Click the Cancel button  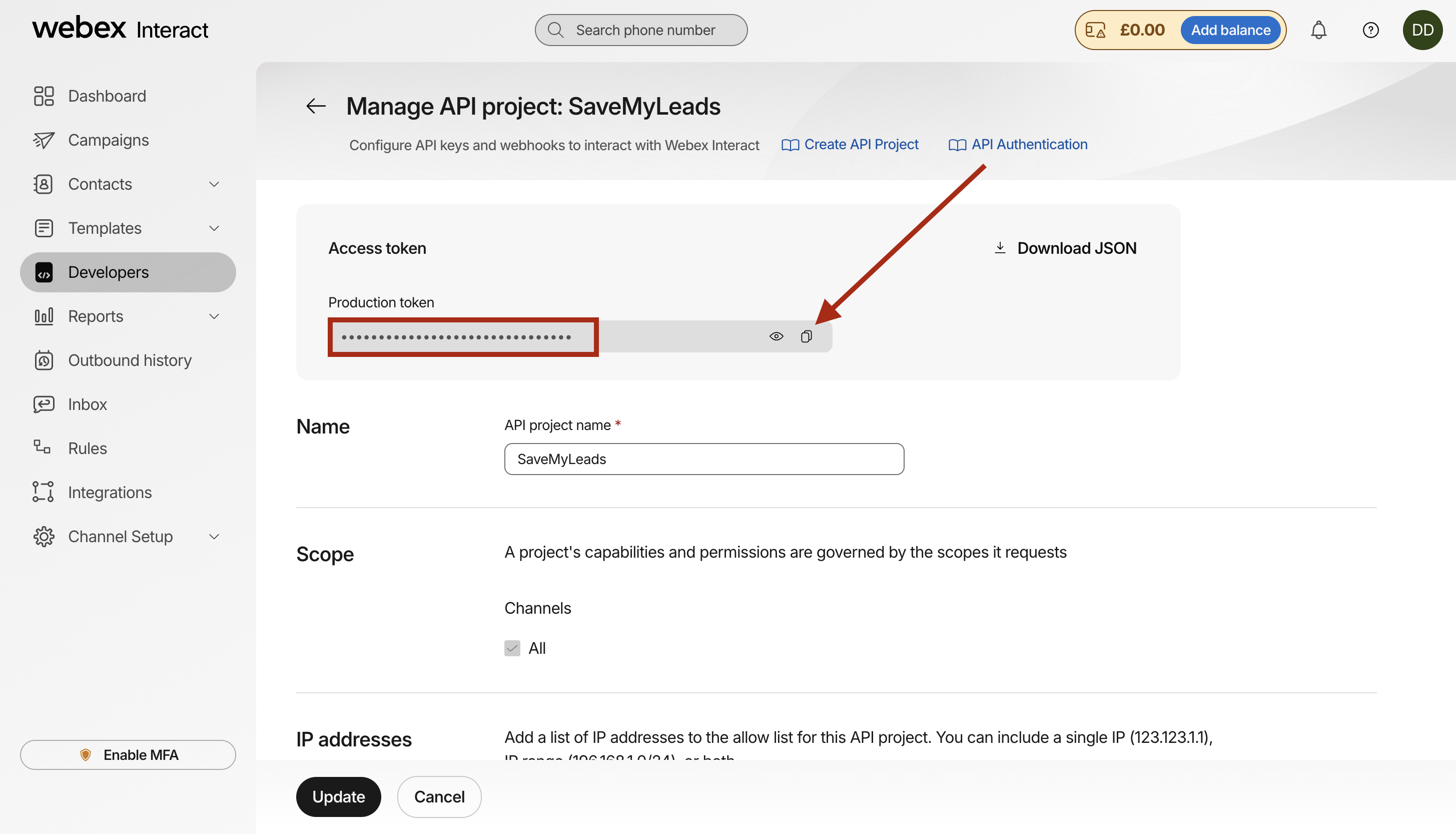tap(439, 796)
